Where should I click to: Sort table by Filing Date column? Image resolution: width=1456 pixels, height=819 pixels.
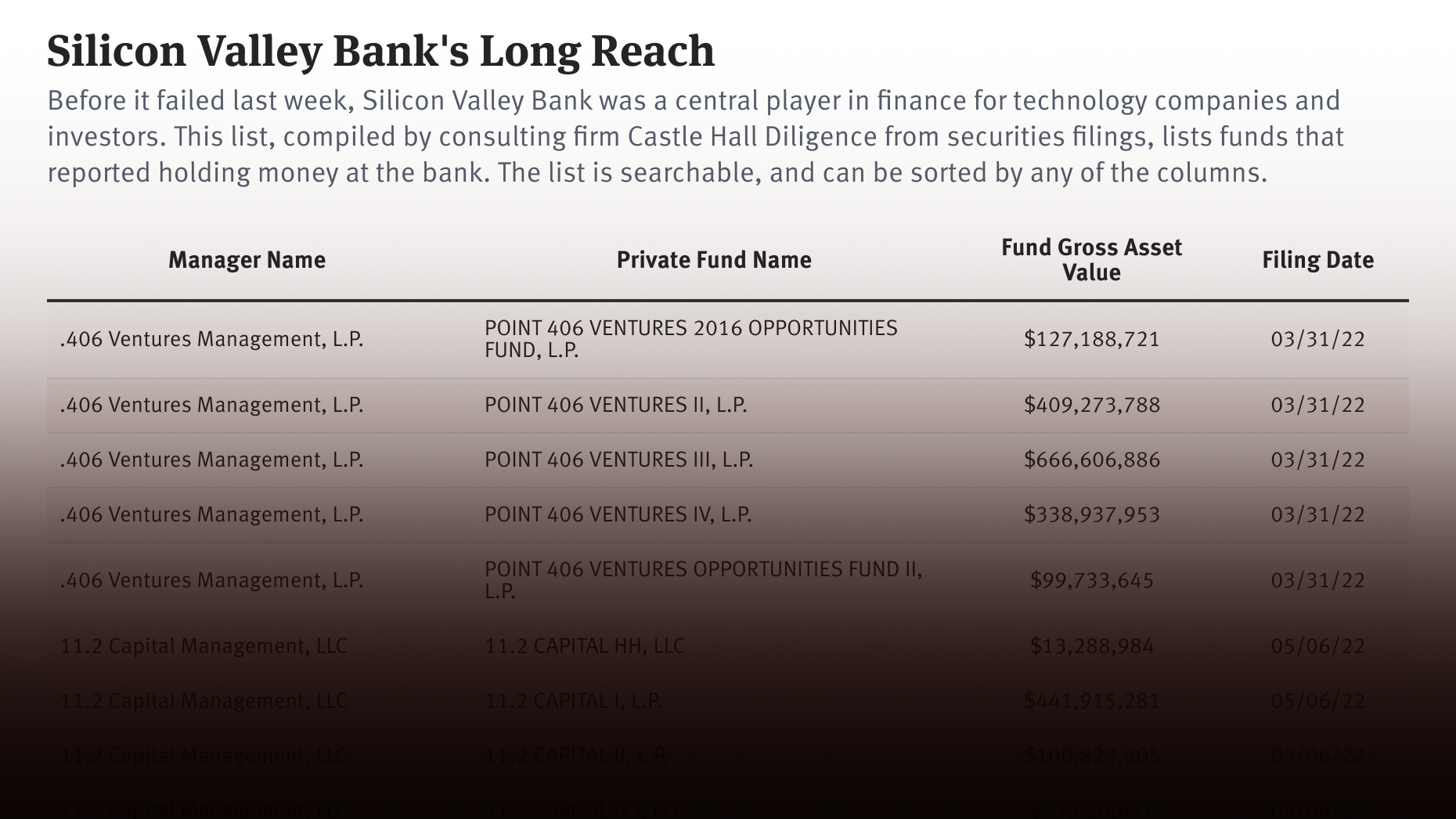pyautogui.click(x=1317, y=260)
